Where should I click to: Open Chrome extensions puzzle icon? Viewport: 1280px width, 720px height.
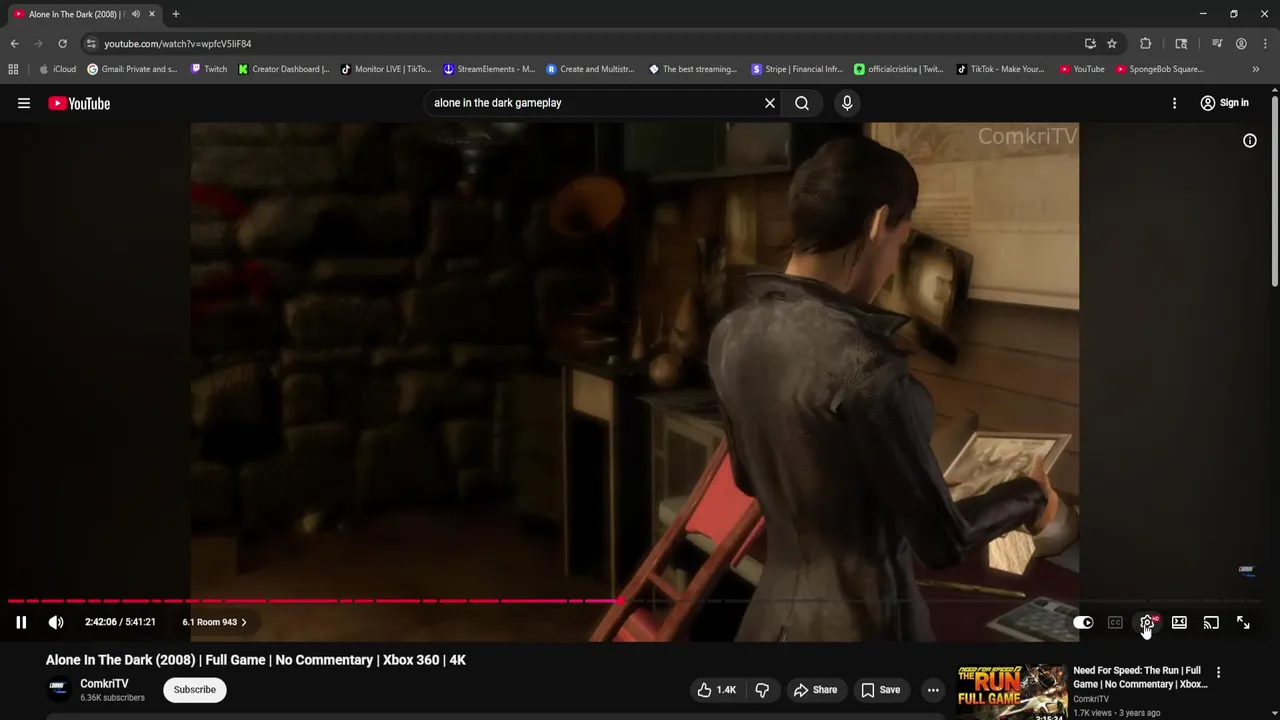point(1146,44)
